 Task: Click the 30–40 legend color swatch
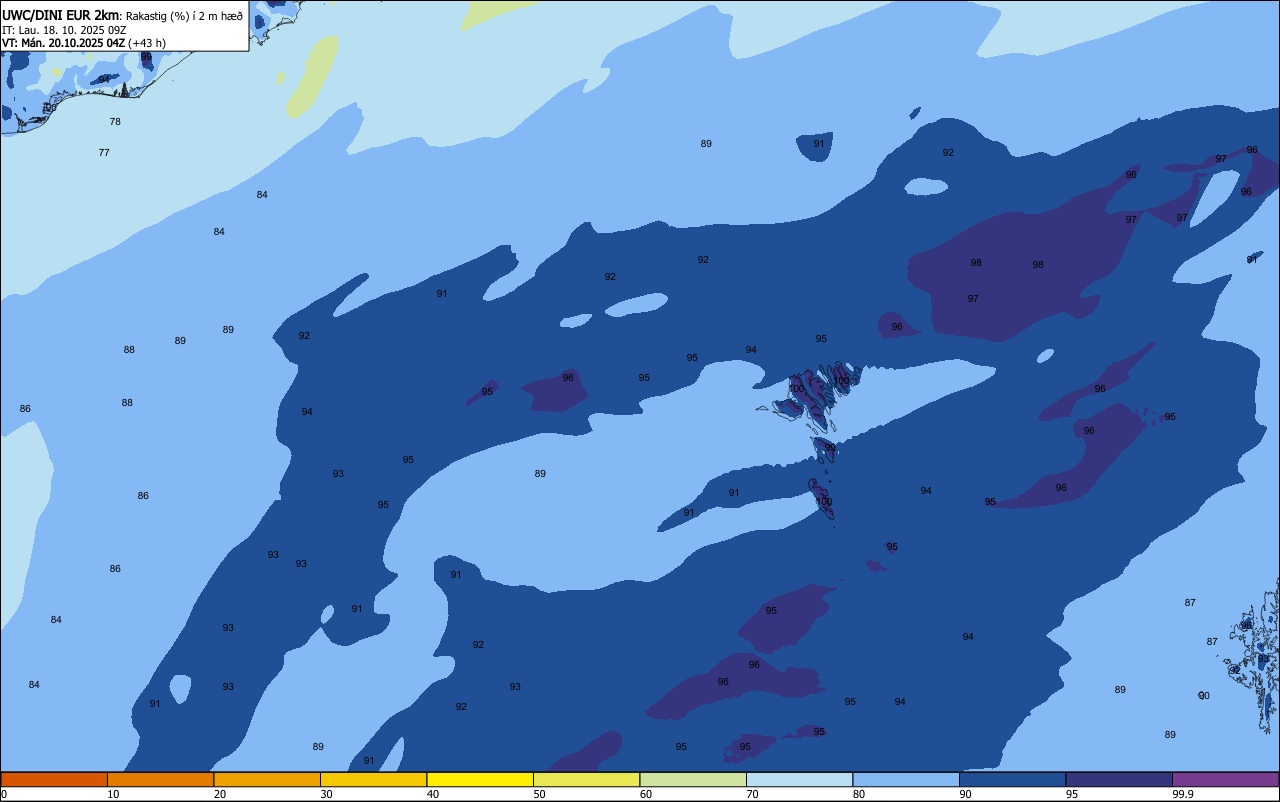point(373,779)
